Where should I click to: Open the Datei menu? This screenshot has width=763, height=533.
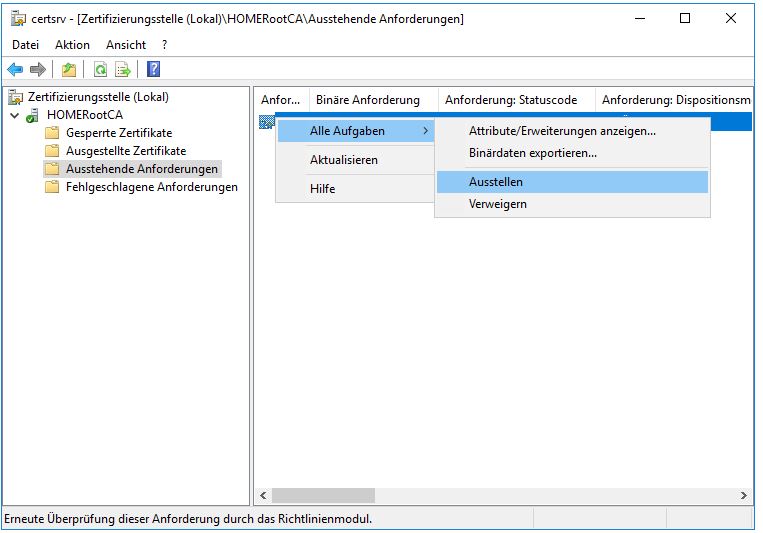(25, 45)
